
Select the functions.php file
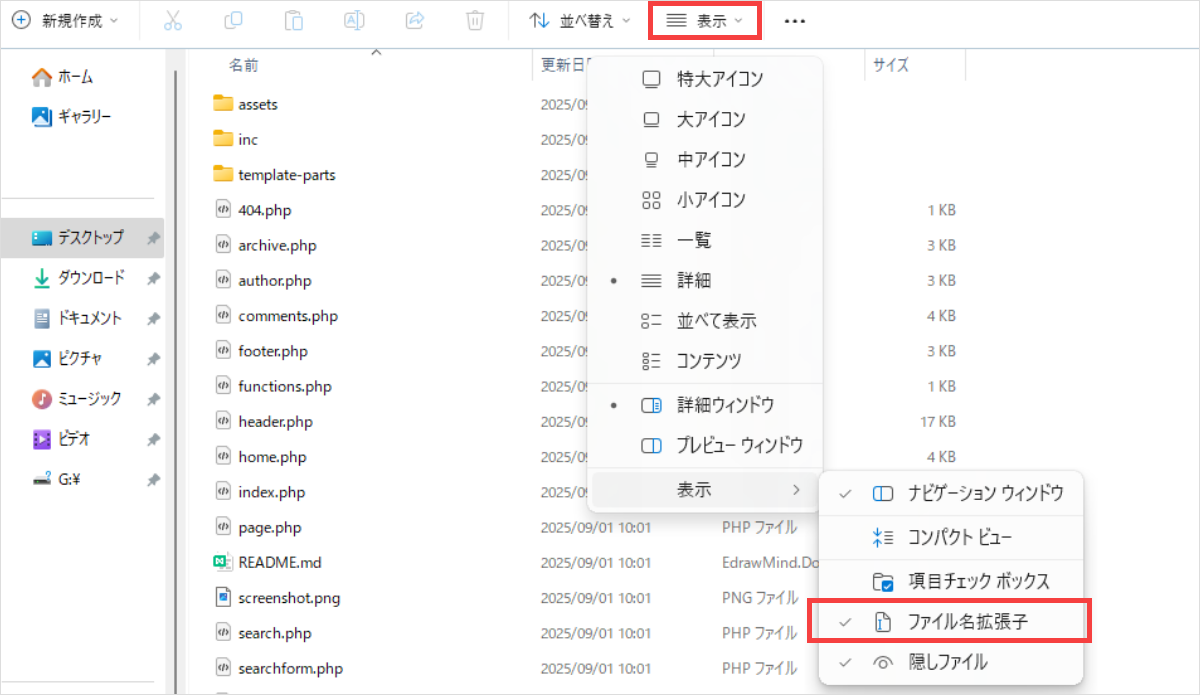pyautogui.click(x=284, y=386)
